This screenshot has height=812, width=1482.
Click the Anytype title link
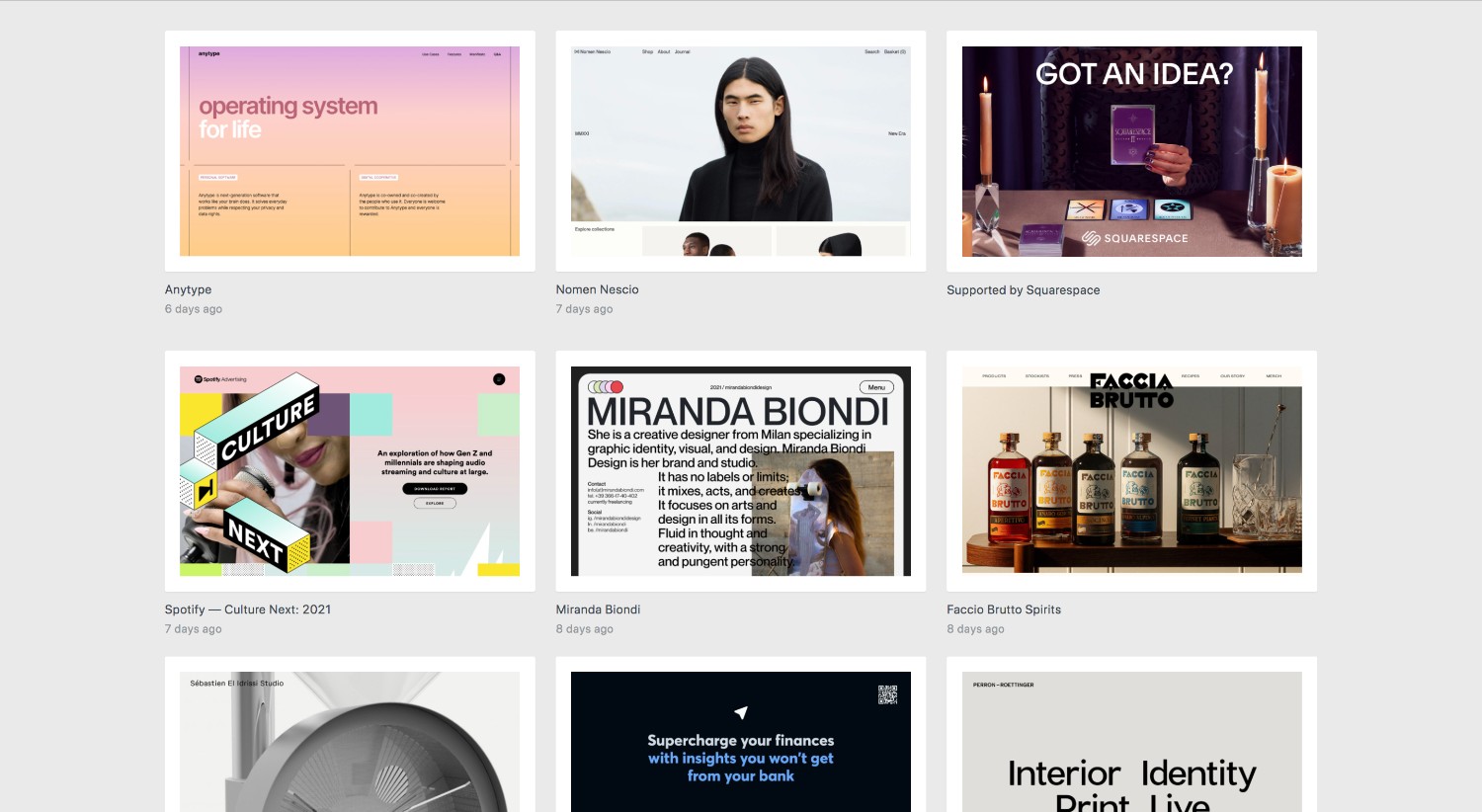(x=188, y=289)
